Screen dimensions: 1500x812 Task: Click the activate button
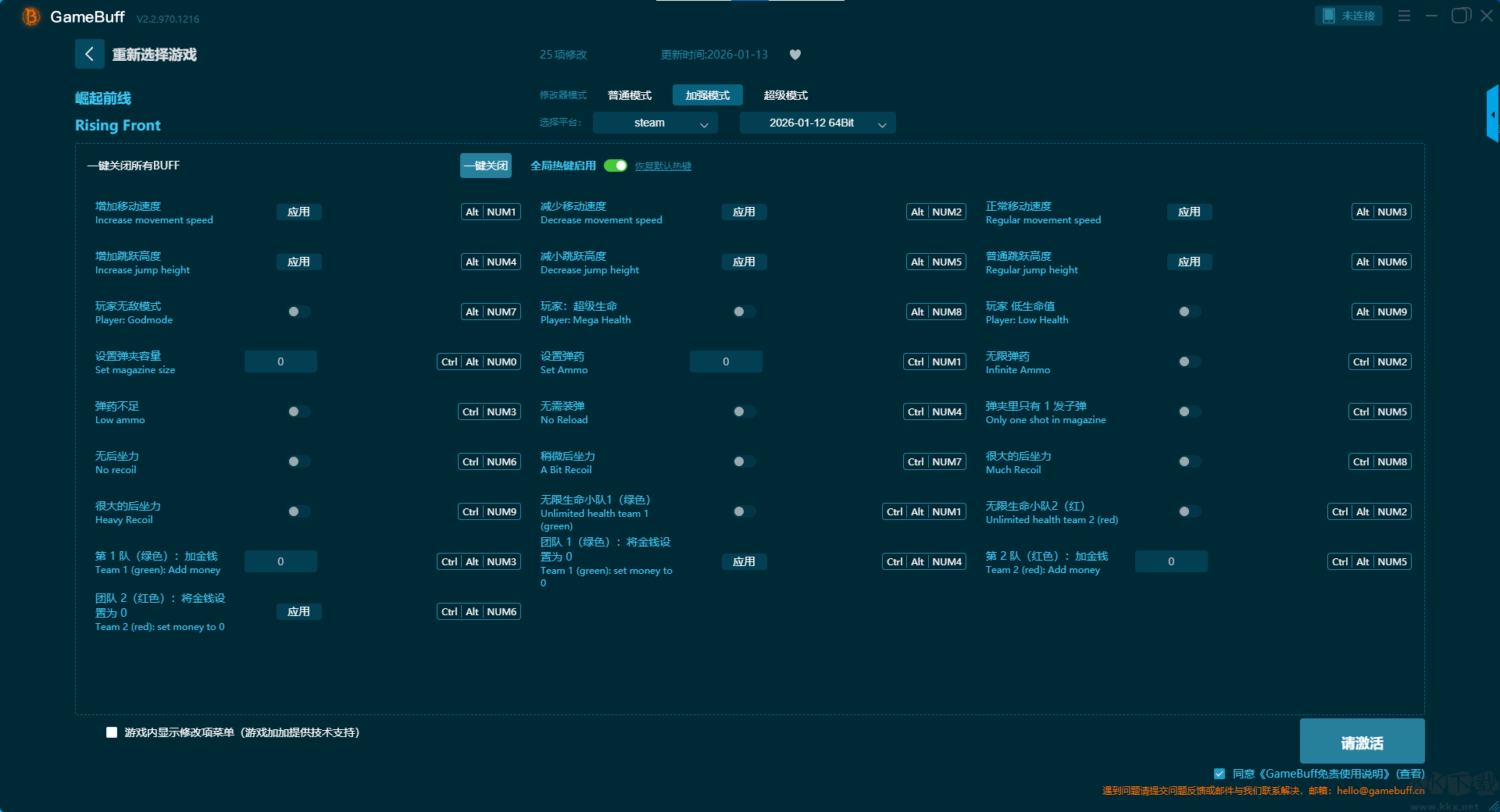tap(1362, 742)
